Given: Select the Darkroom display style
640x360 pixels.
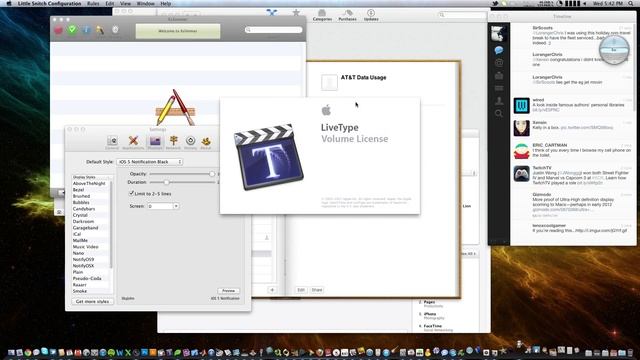Looking at the screenshot, I should tap(83, 222).
